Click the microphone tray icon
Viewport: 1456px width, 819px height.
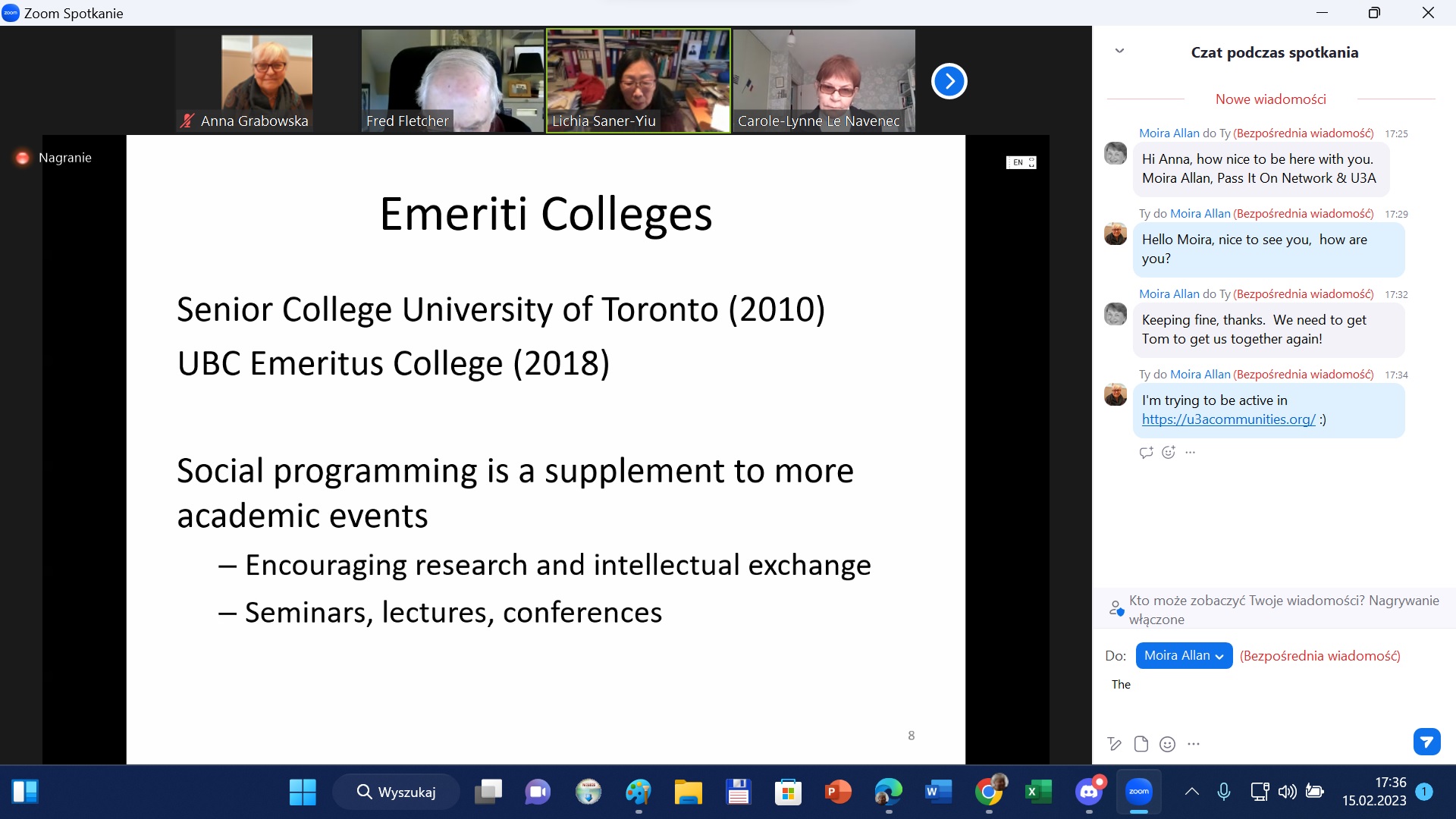tap(1224, 792)
